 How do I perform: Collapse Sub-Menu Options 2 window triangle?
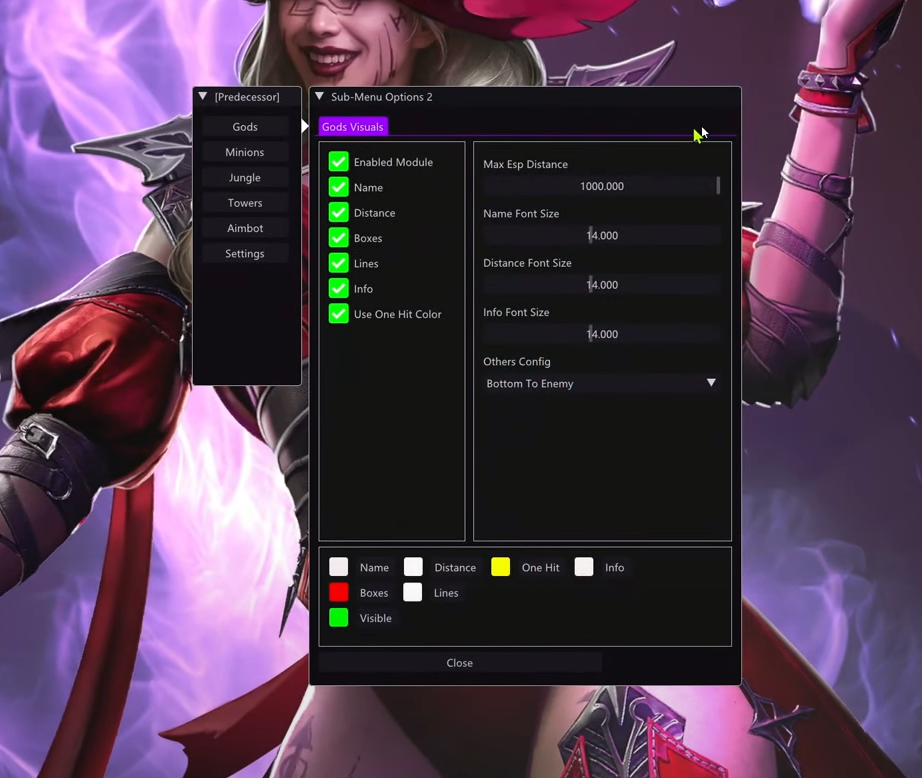[x=319, y=97]
